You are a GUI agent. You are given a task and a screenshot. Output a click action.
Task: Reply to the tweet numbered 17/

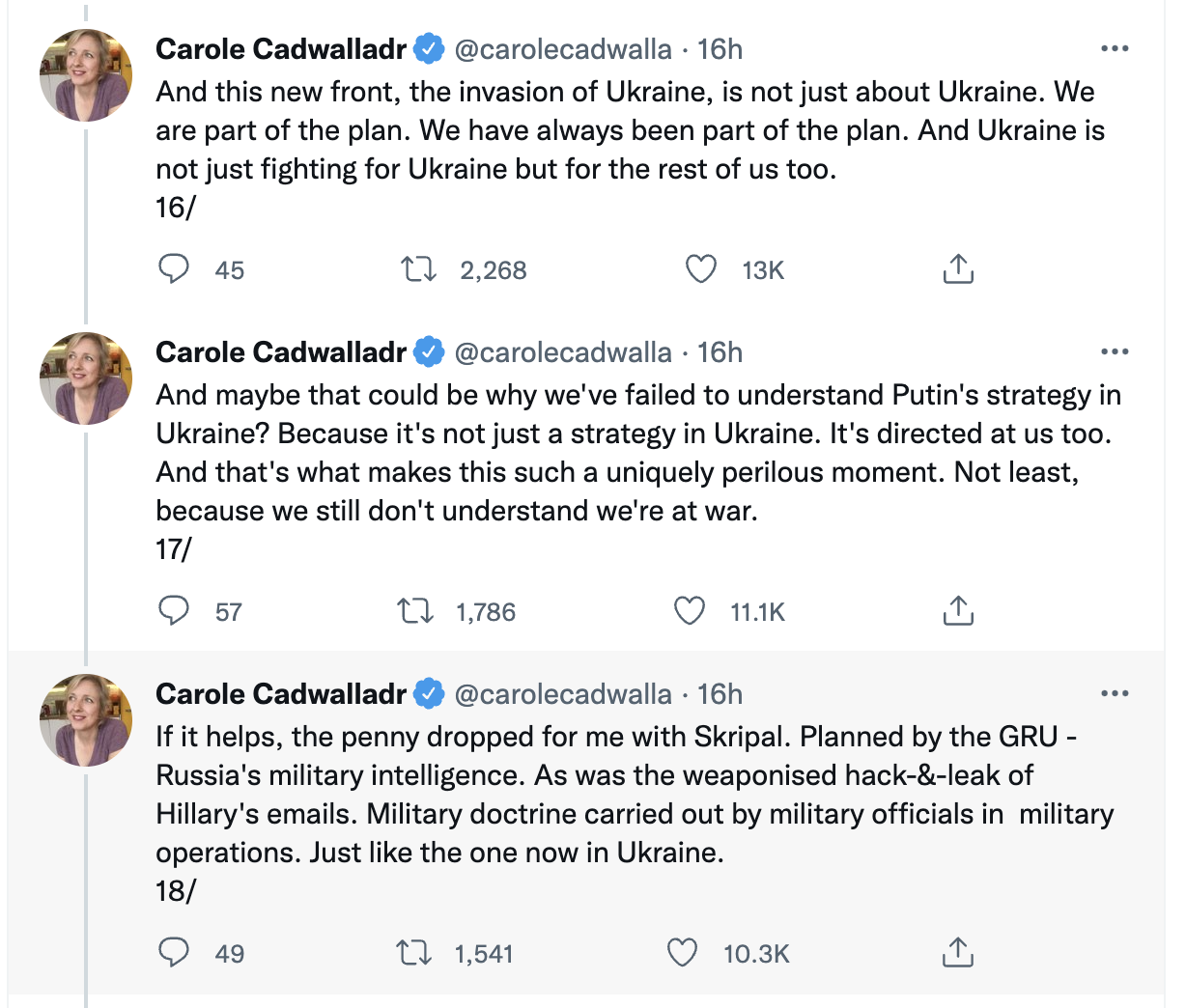tap(174, 611)
